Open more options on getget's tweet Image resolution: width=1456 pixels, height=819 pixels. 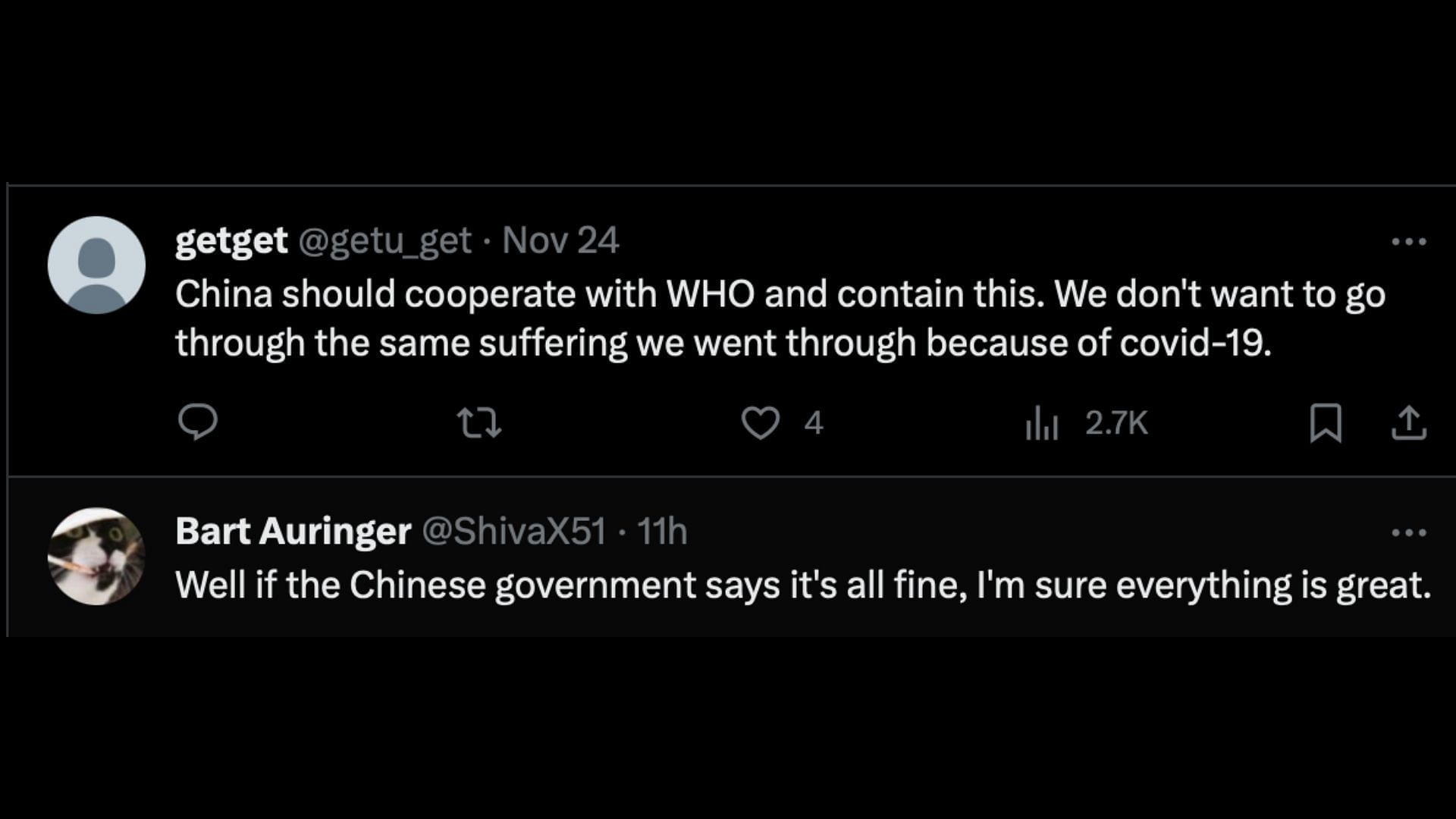[1409, 242]
